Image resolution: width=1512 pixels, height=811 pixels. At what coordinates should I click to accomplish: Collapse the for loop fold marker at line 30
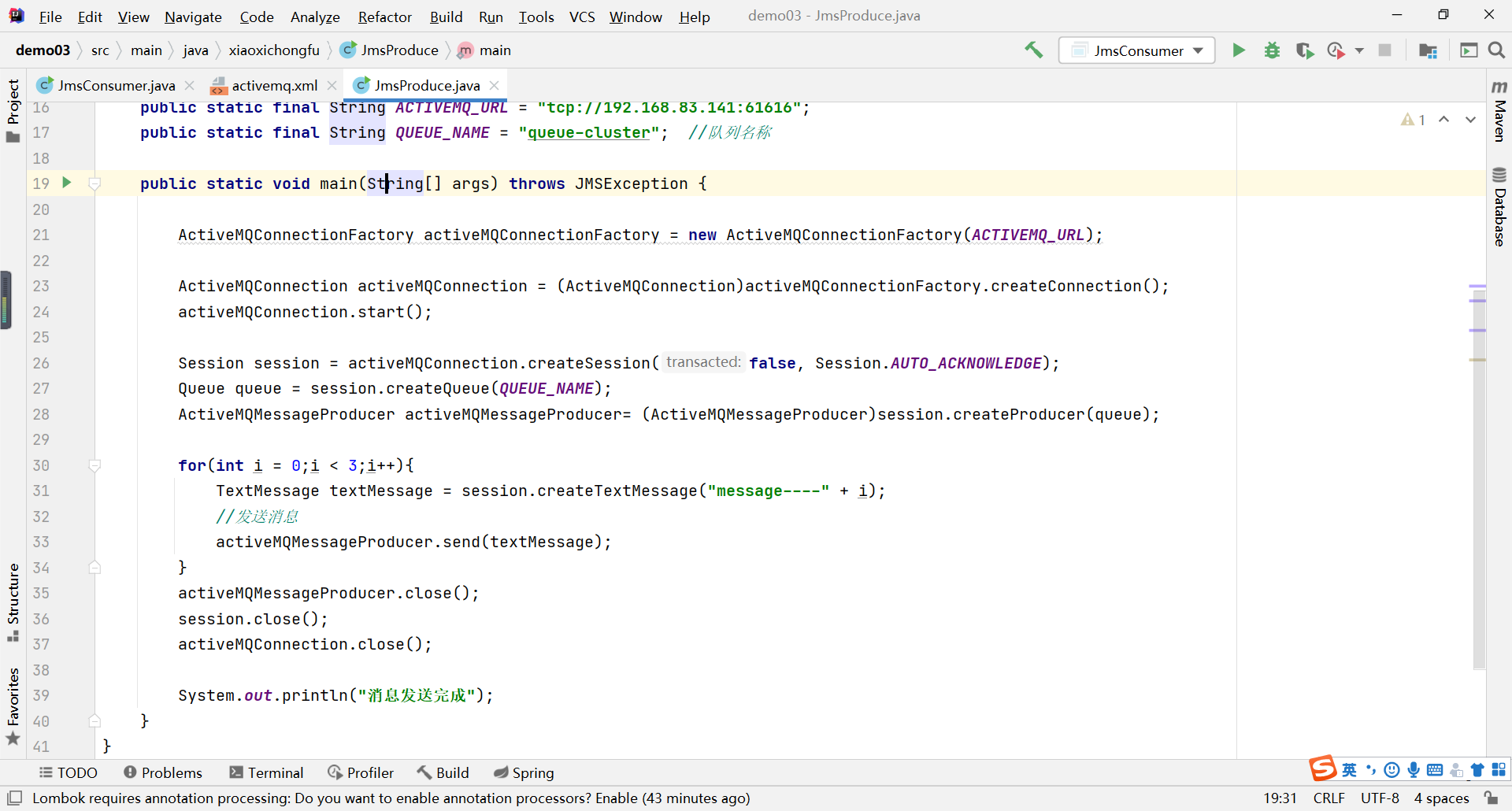point(94,465)
